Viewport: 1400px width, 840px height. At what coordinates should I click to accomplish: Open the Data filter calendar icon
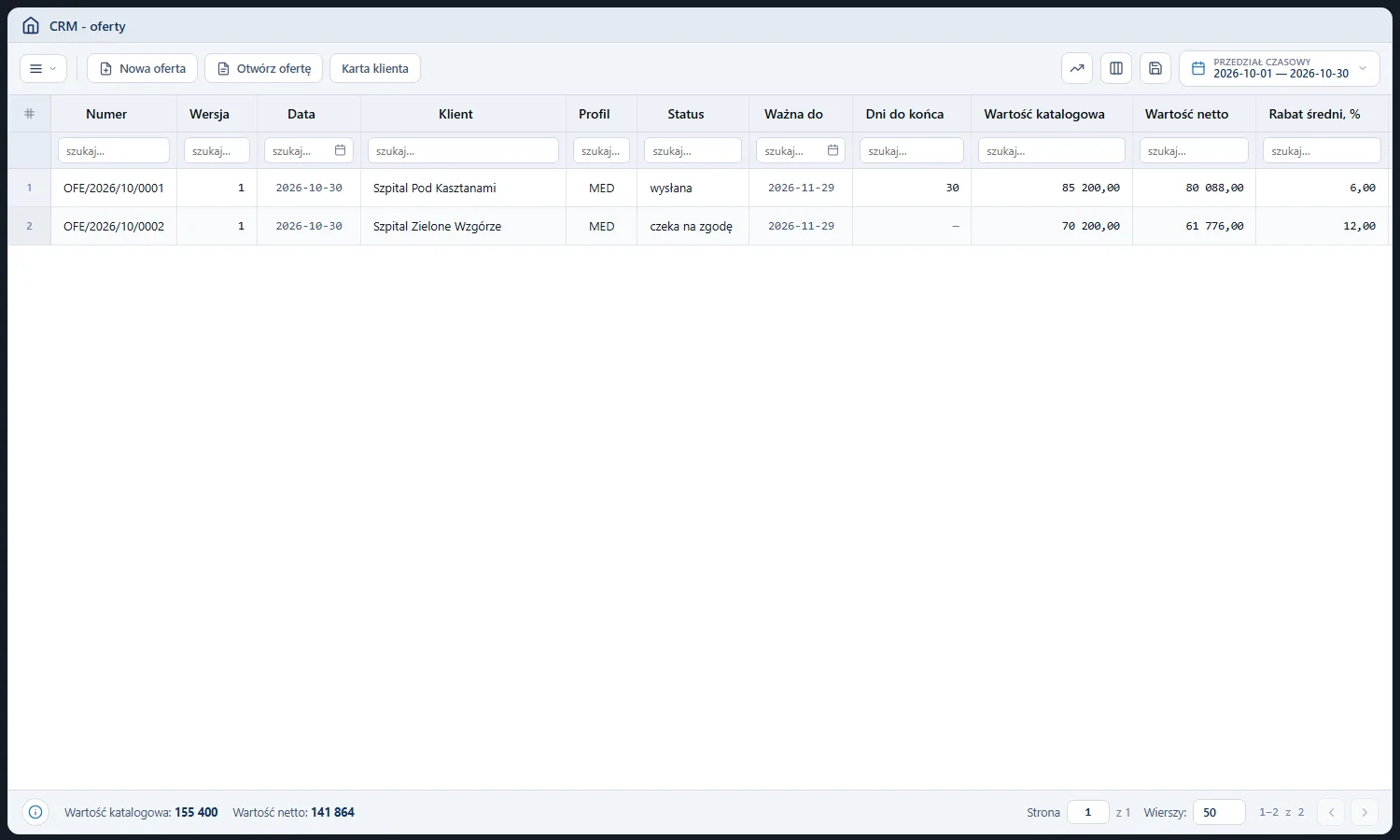(341, 150)
